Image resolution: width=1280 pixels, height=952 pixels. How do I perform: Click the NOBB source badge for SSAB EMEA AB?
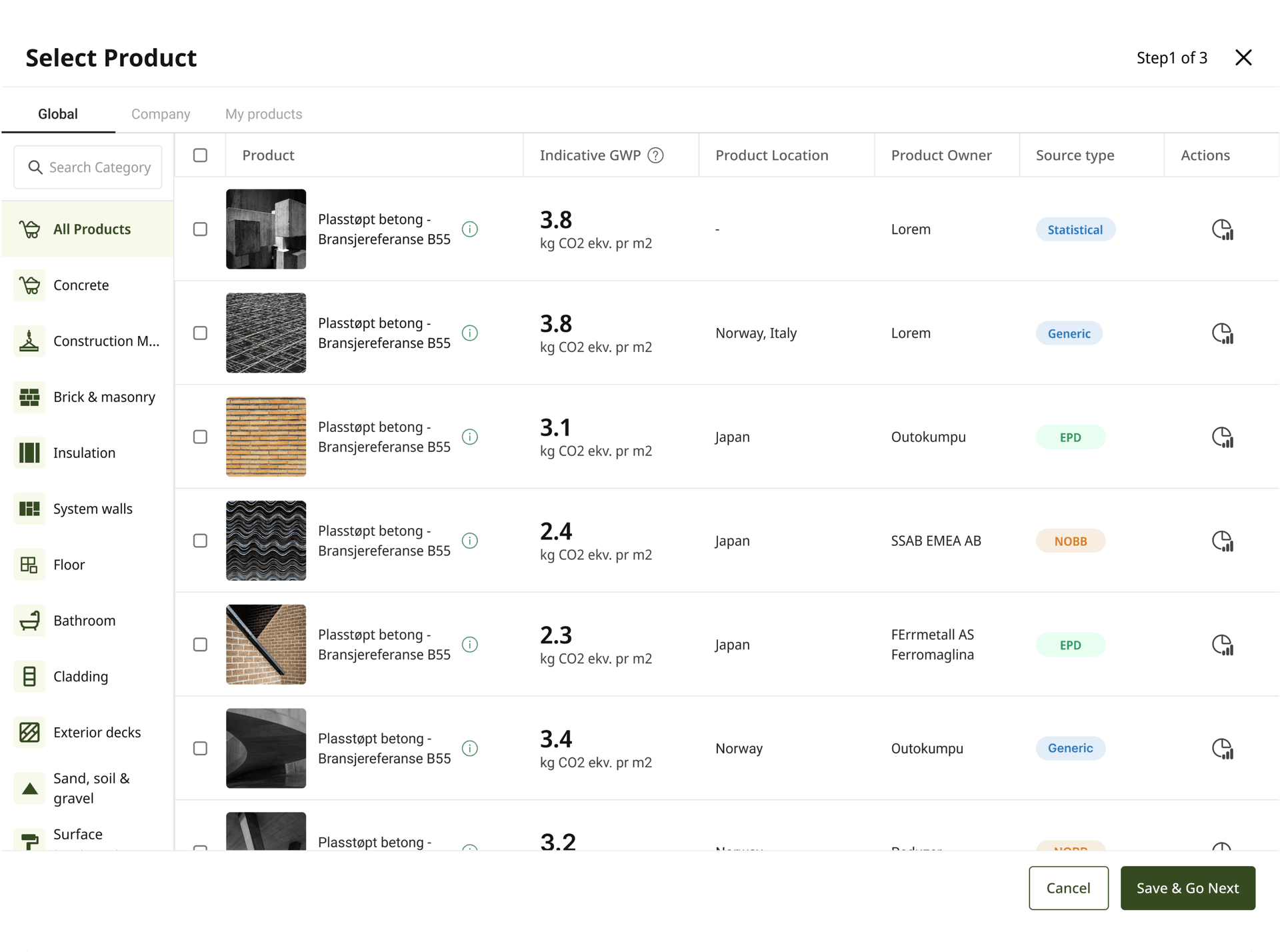click(1070, 541)
